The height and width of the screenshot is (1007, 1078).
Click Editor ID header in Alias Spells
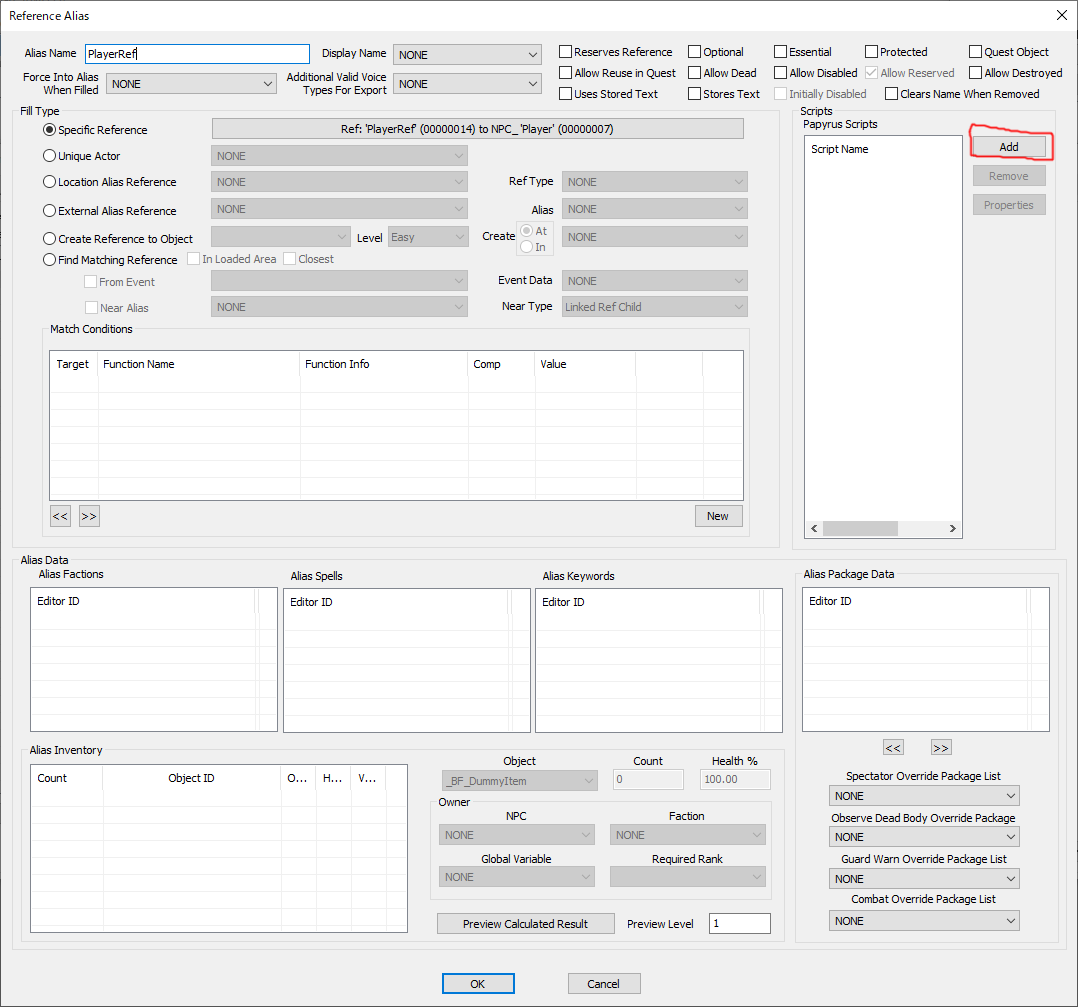397,602
